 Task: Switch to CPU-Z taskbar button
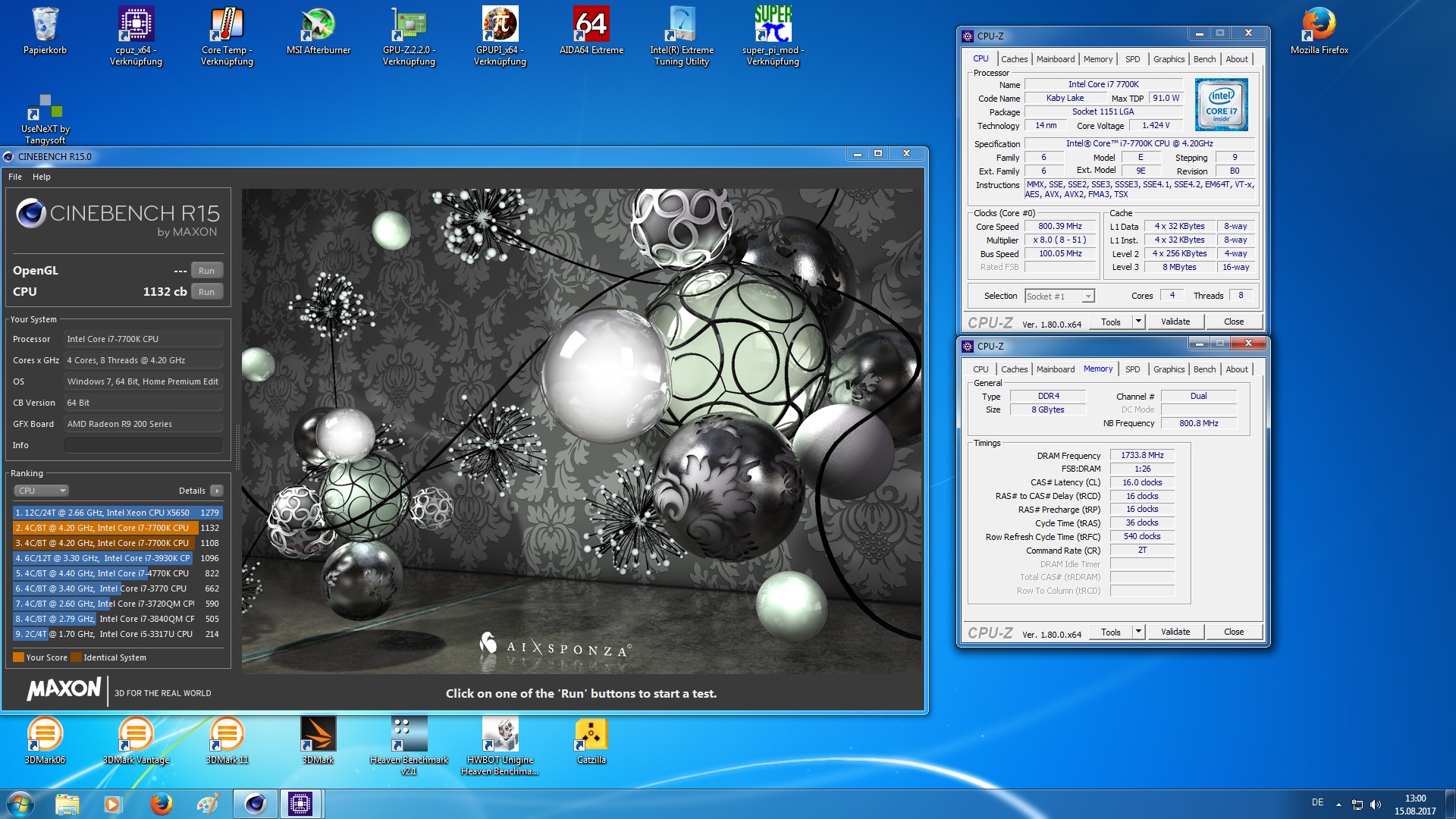tap(301, 804)
